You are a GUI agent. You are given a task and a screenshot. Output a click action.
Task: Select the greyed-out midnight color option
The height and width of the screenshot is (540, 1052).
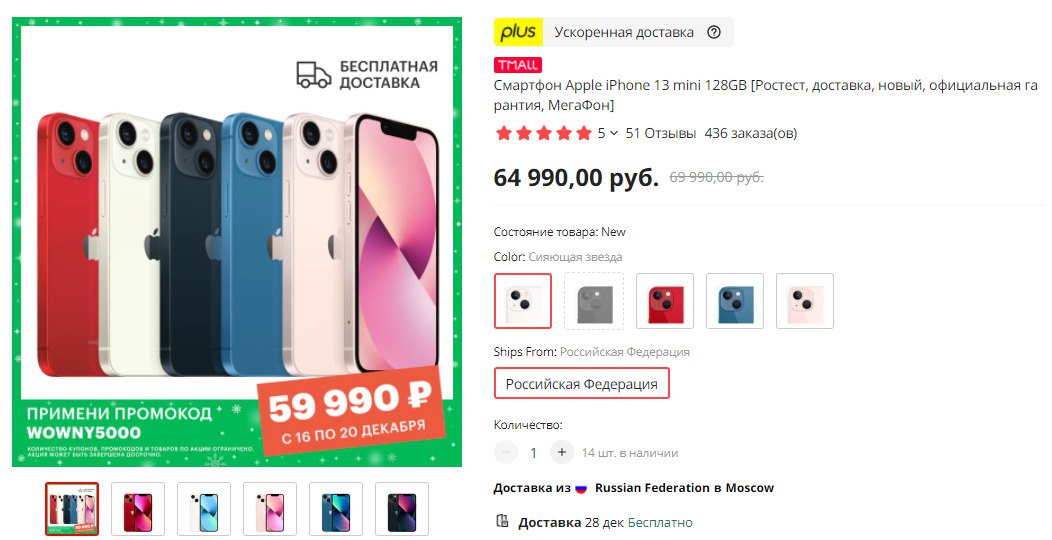(594, 301)
